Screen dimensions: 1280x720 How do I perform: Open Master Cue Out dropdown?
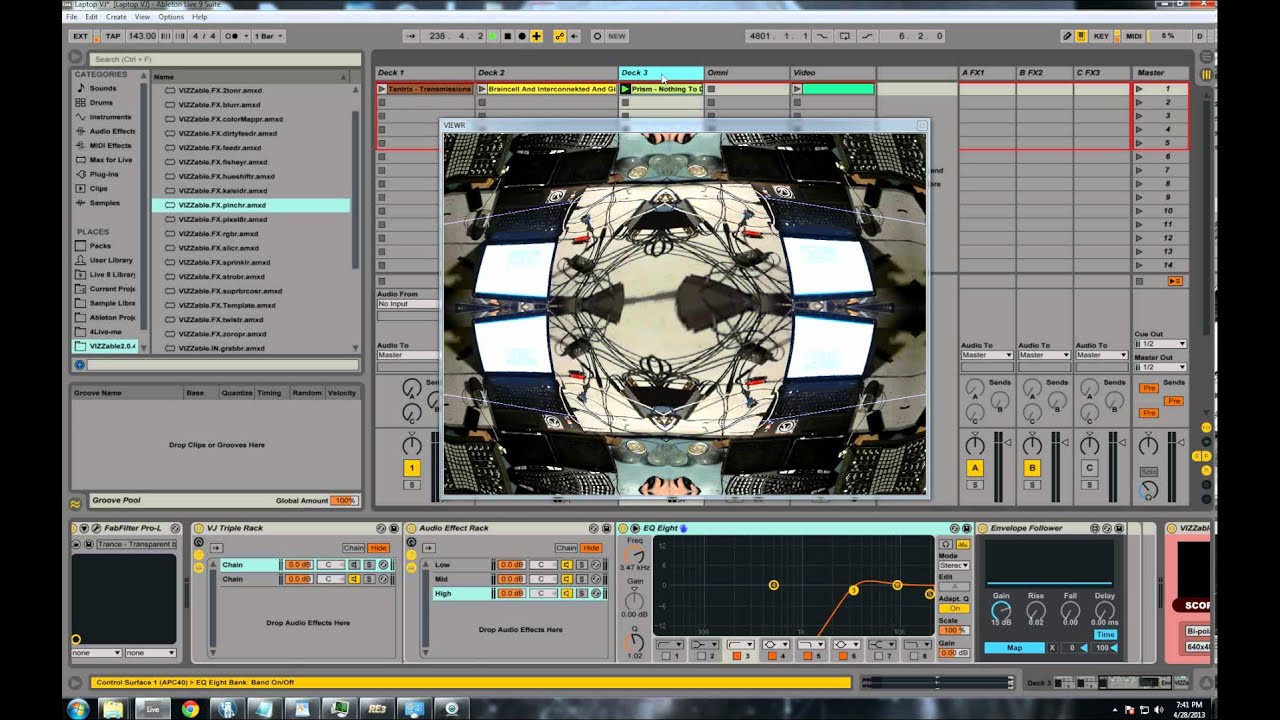(x=1160, y=344)
